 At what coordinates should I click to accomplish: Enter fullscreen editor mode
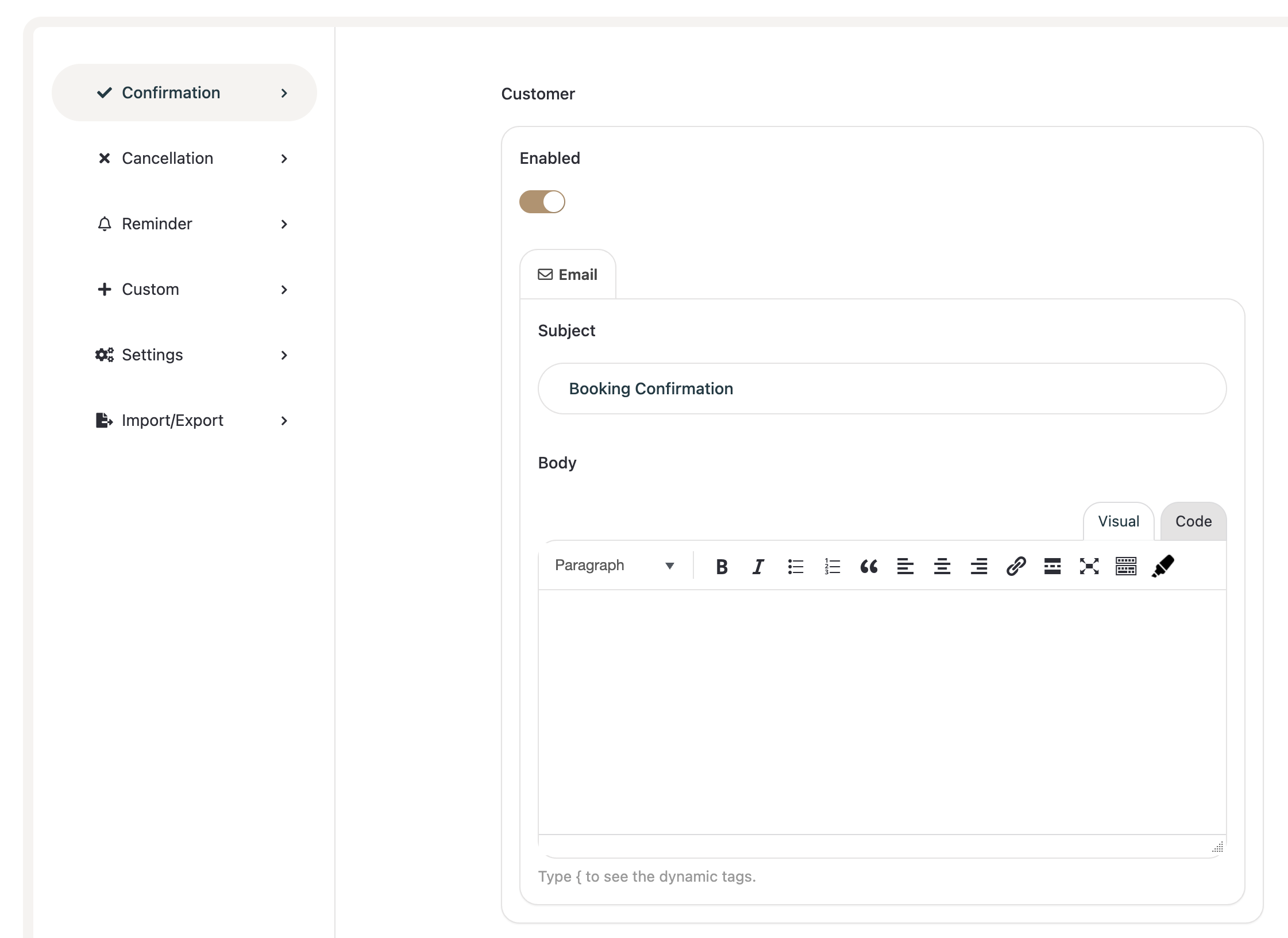pyautogui.click(x=1089, y=567)
